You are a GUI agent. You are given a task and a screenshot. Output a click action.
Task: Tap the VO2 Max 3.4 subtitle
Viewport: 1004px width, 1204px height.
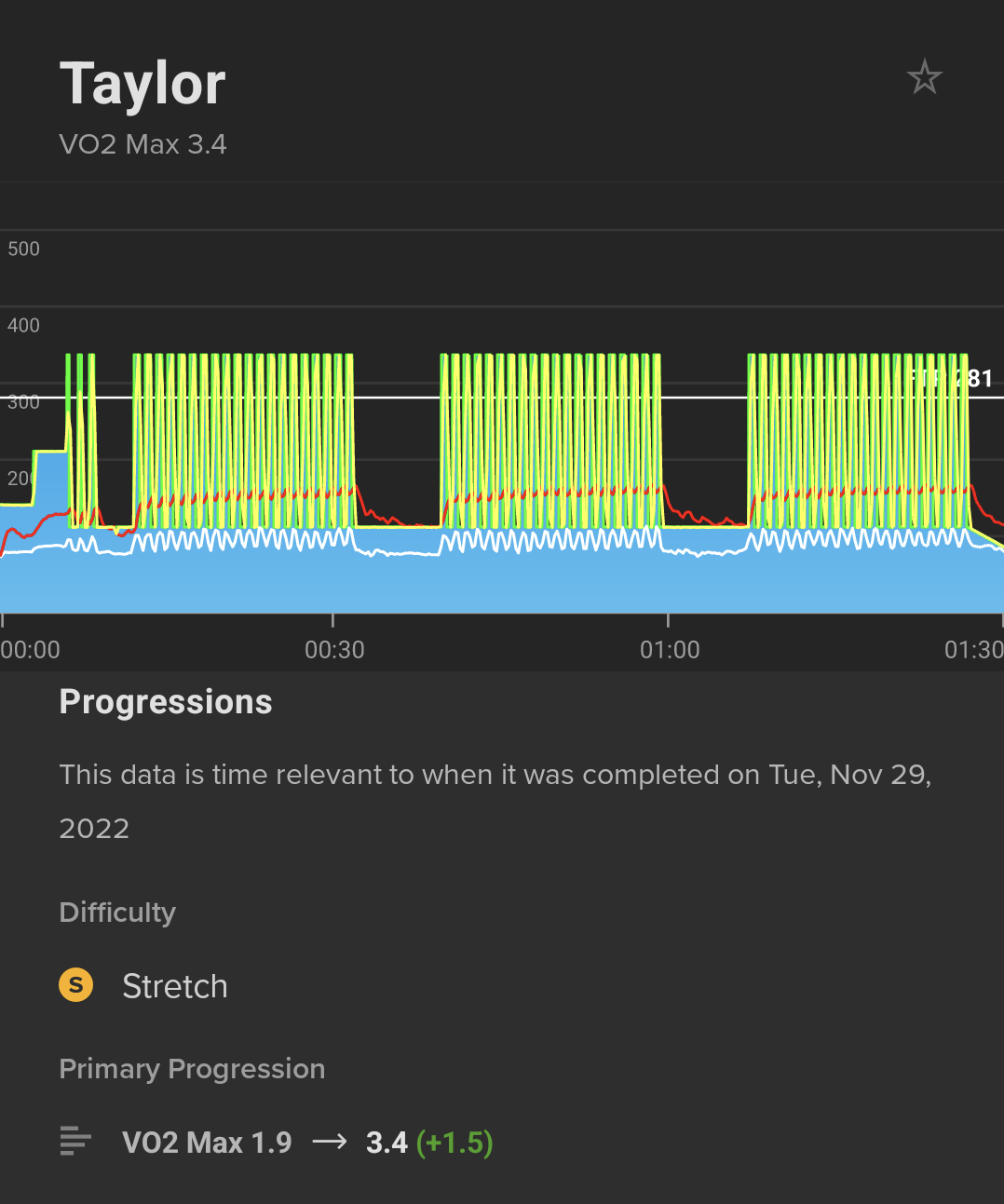142,144
